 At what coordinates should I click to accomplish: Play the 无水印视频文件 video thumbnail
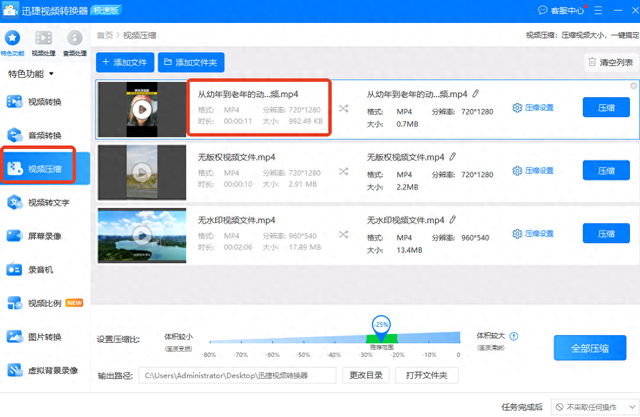click(x=142, y=235)
